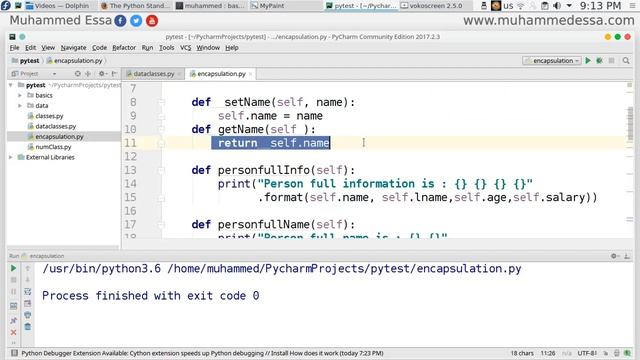Expand External Libraries node
The height and width of the screenshot is (360, 640).
11,157
